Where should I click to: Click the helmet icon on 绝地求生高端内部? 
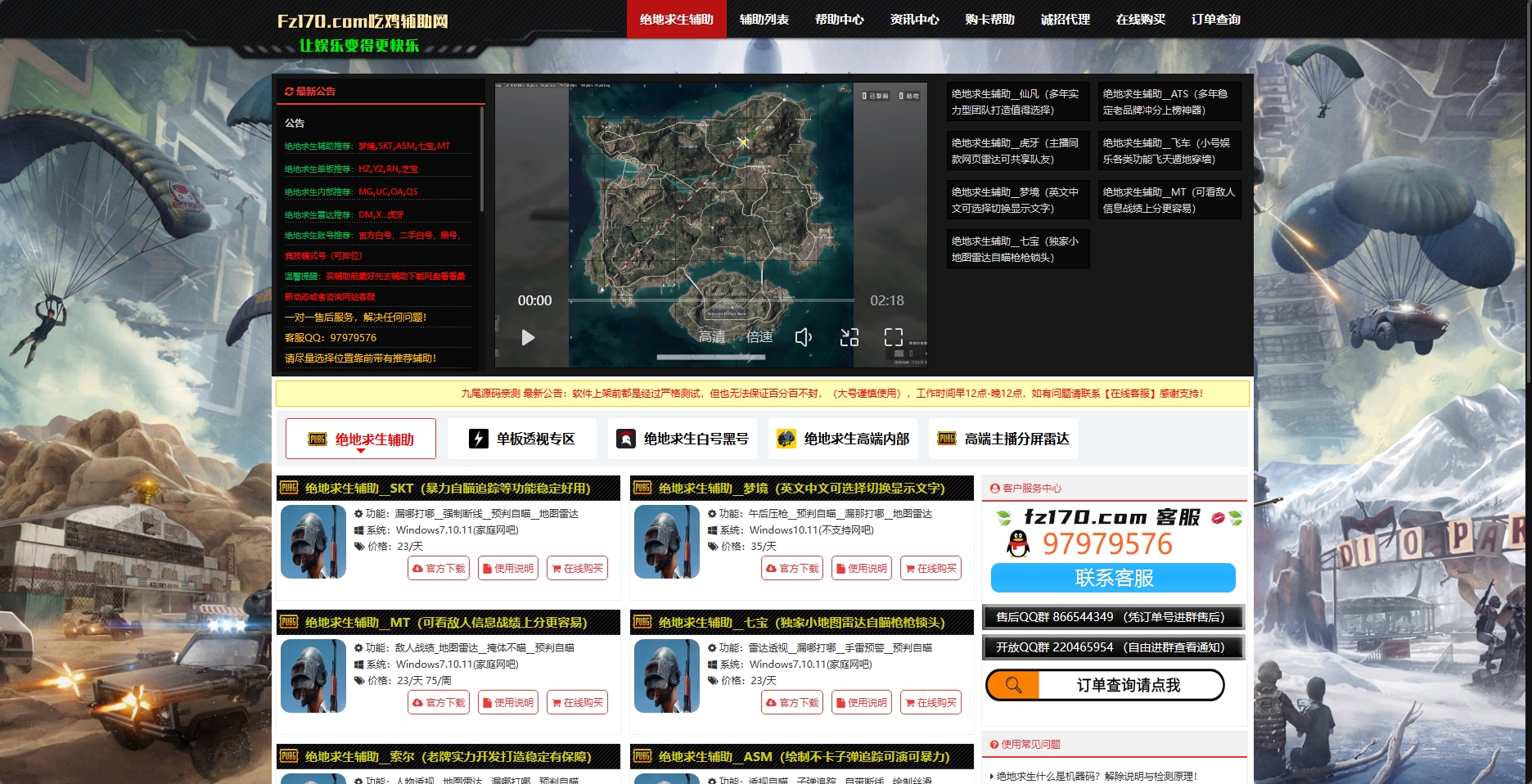[786, 439]
